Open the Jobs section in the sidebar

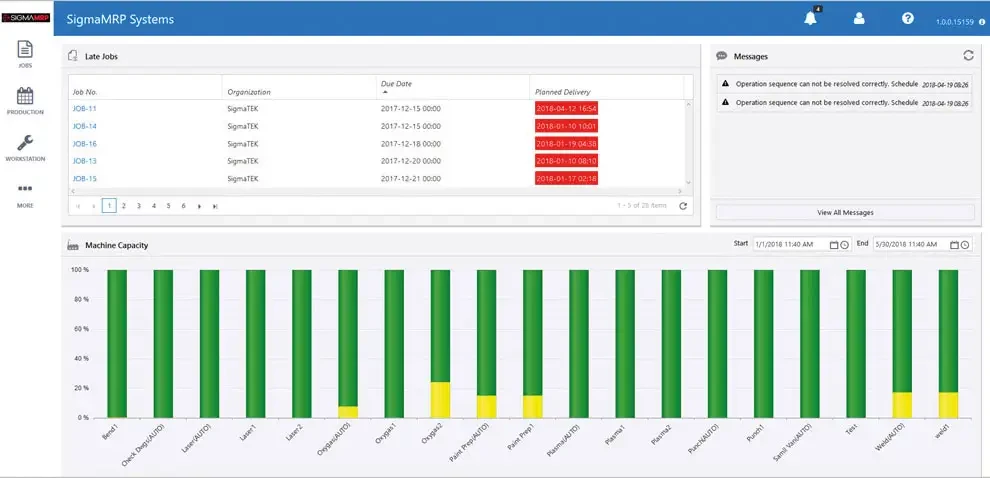25,53
